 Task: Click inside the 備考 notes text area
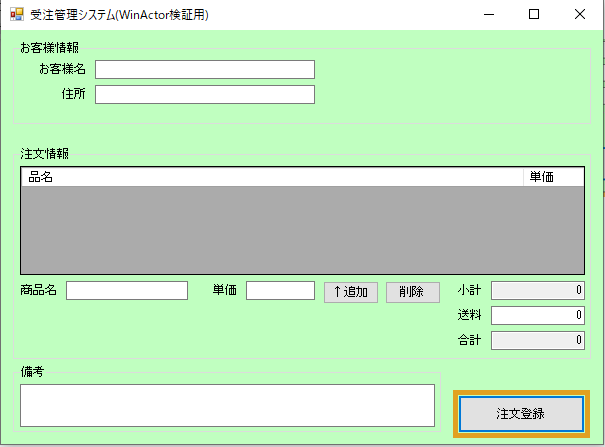point(227,405)
